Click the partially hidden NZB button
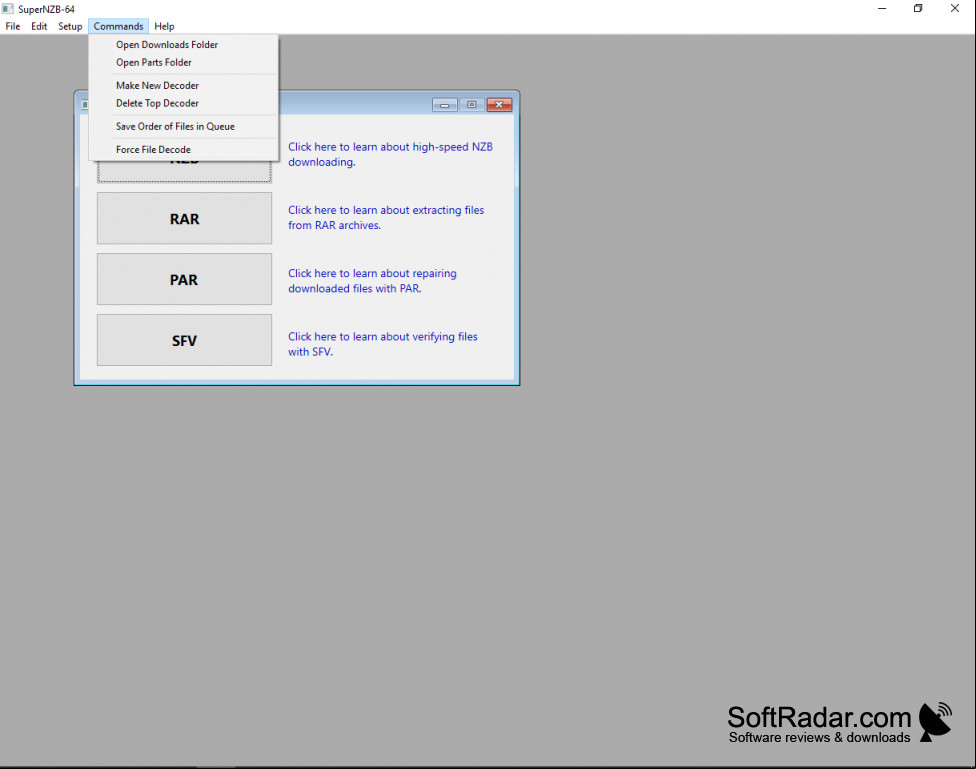 pyautogui.click(x=184, y=172)
